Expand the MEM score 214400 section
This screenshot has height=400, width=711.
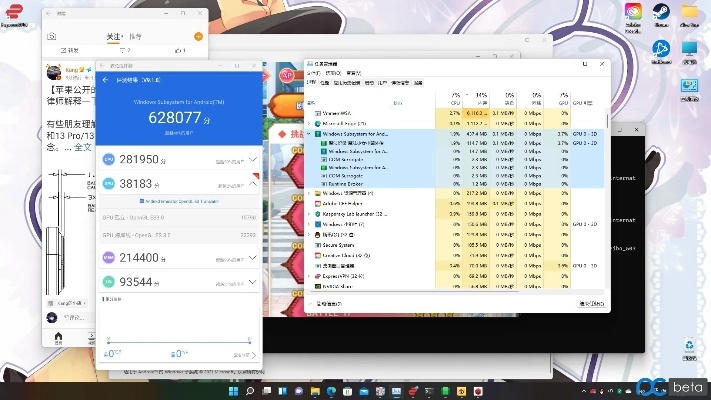click(x=253, y=258)
